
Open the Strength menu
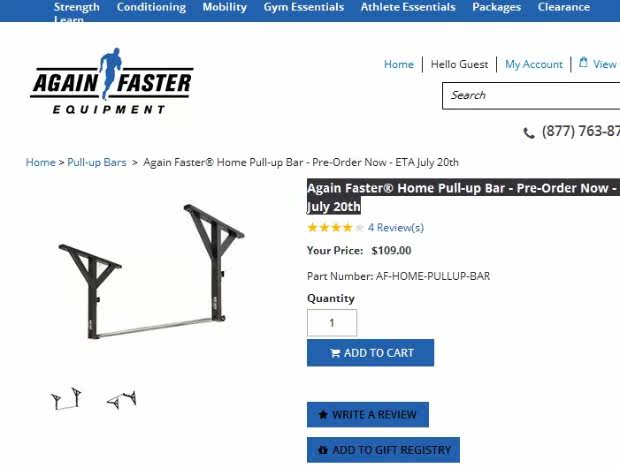pos(77,7)
